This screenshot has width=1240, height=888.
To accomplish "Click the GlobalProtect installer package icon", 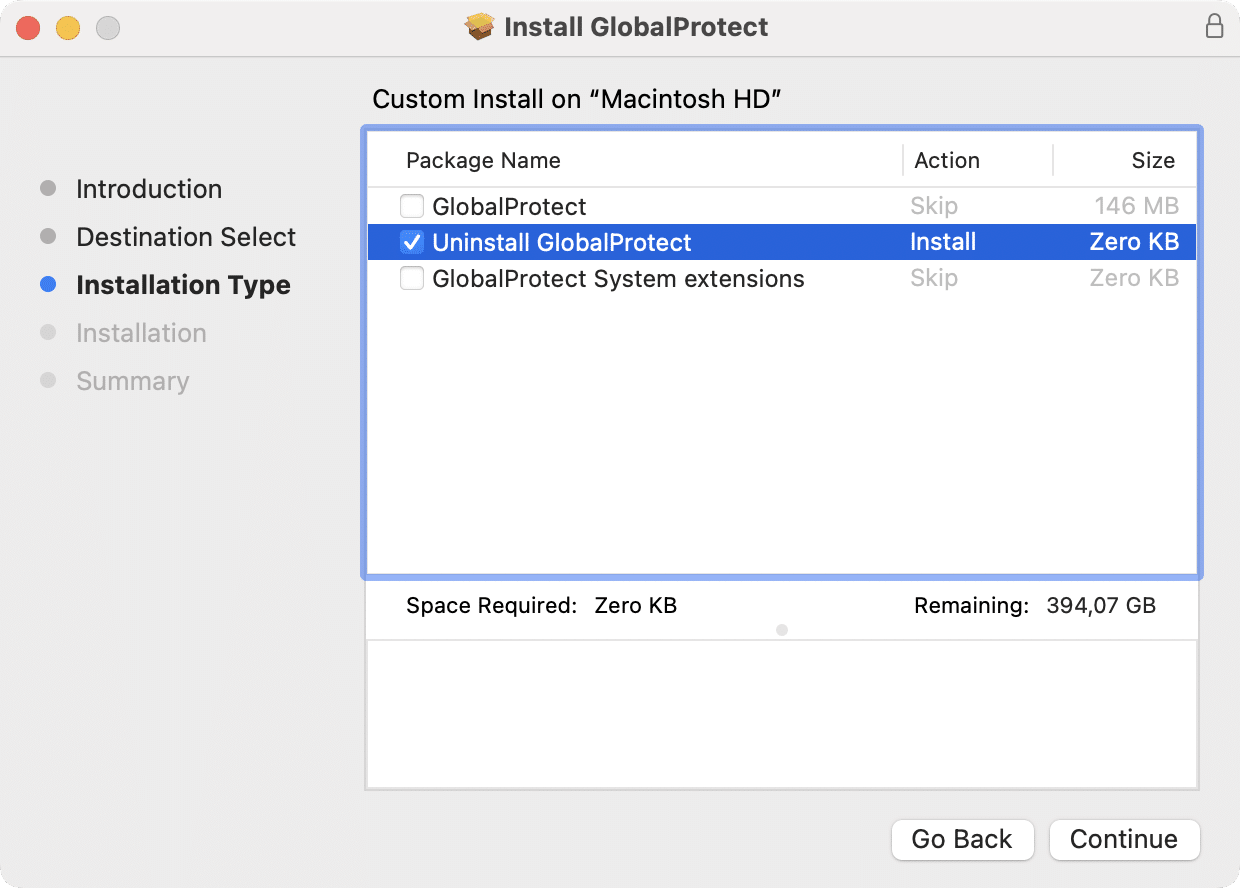I will click(481, 27).
